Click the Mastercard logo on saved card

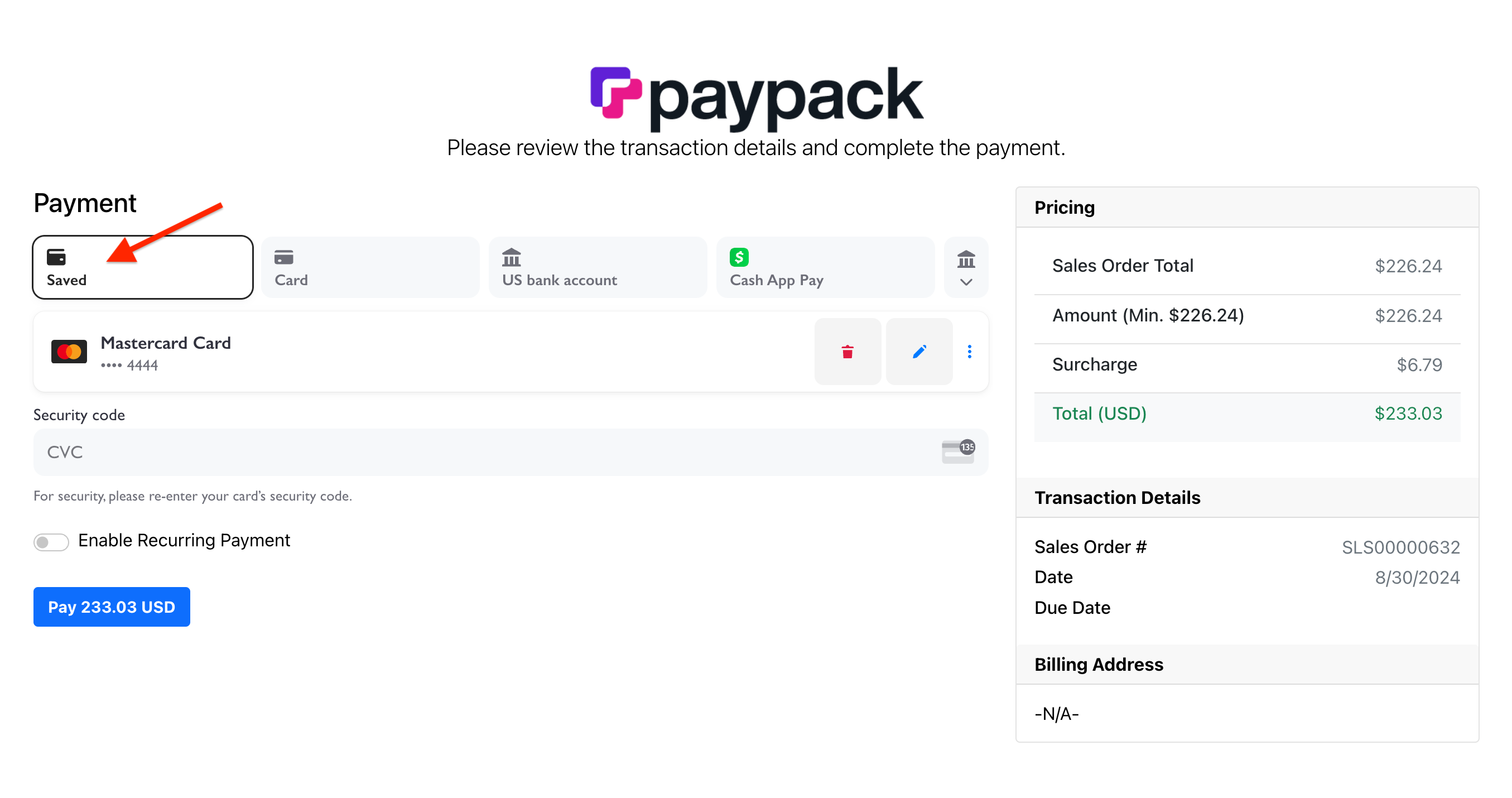pyautogui.click(x=69, y=351)
